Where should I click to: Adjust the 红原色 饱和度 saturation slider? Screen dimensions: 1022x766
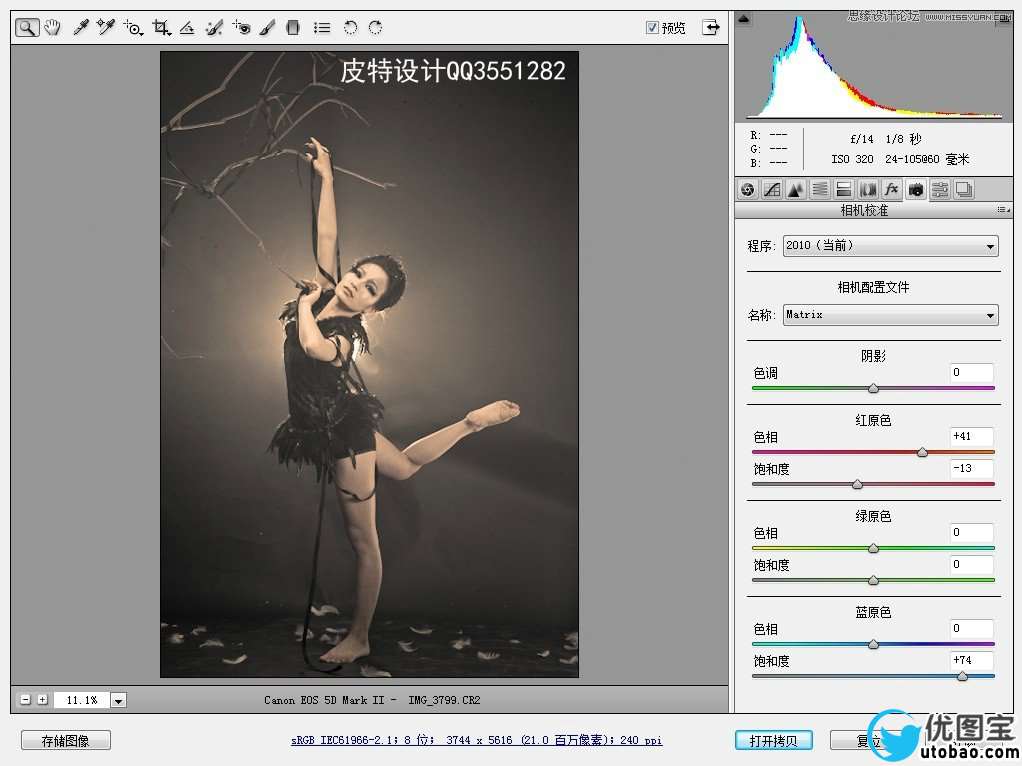tap(858, 484)
